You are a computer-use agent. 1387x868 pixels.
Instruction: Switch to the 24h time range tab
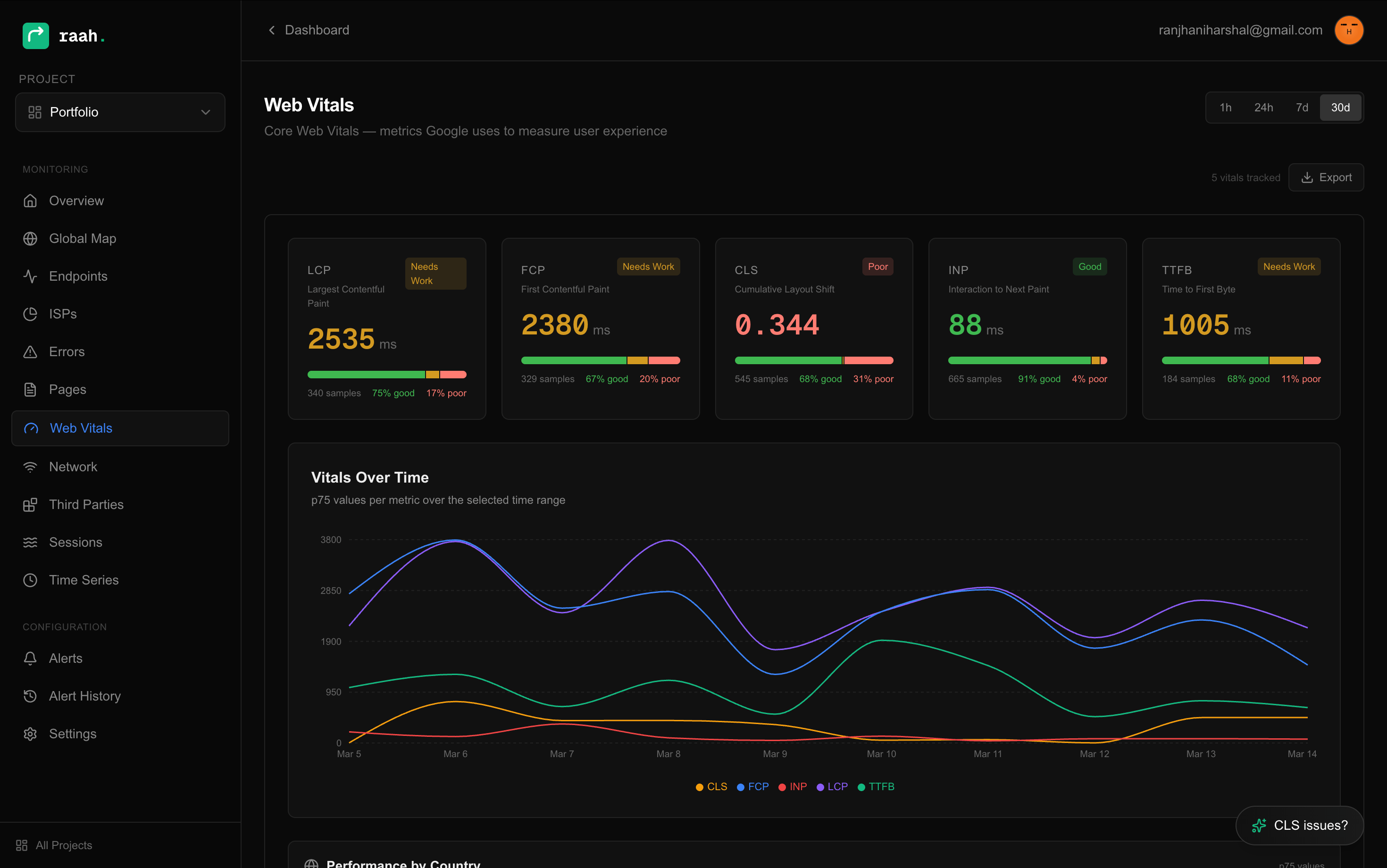(x=1264, y=108)
